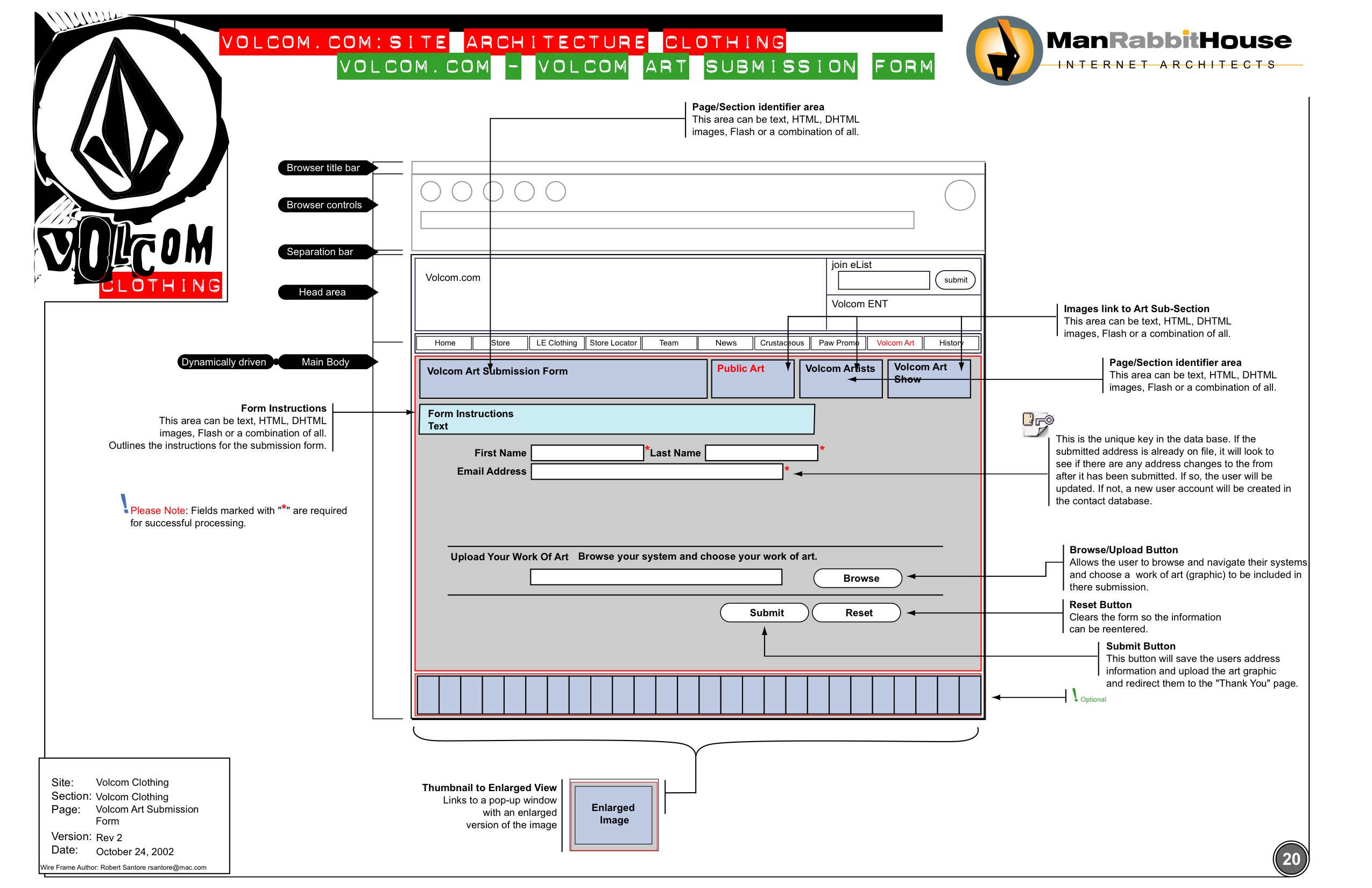Click the First Name input field
Screen dimensions: 1372x888
tap(587, 453)
